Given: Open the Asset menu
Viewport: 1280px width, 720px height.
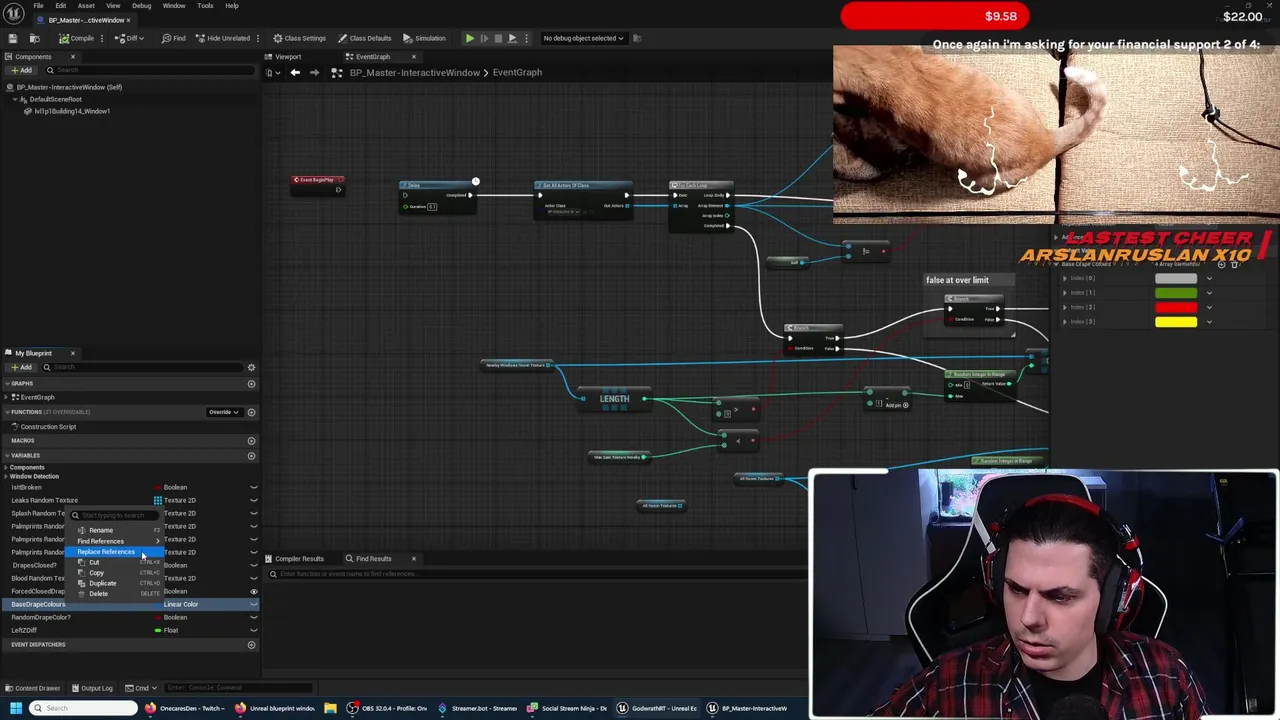Looking at the screenshot, I should tap(86, 6).
